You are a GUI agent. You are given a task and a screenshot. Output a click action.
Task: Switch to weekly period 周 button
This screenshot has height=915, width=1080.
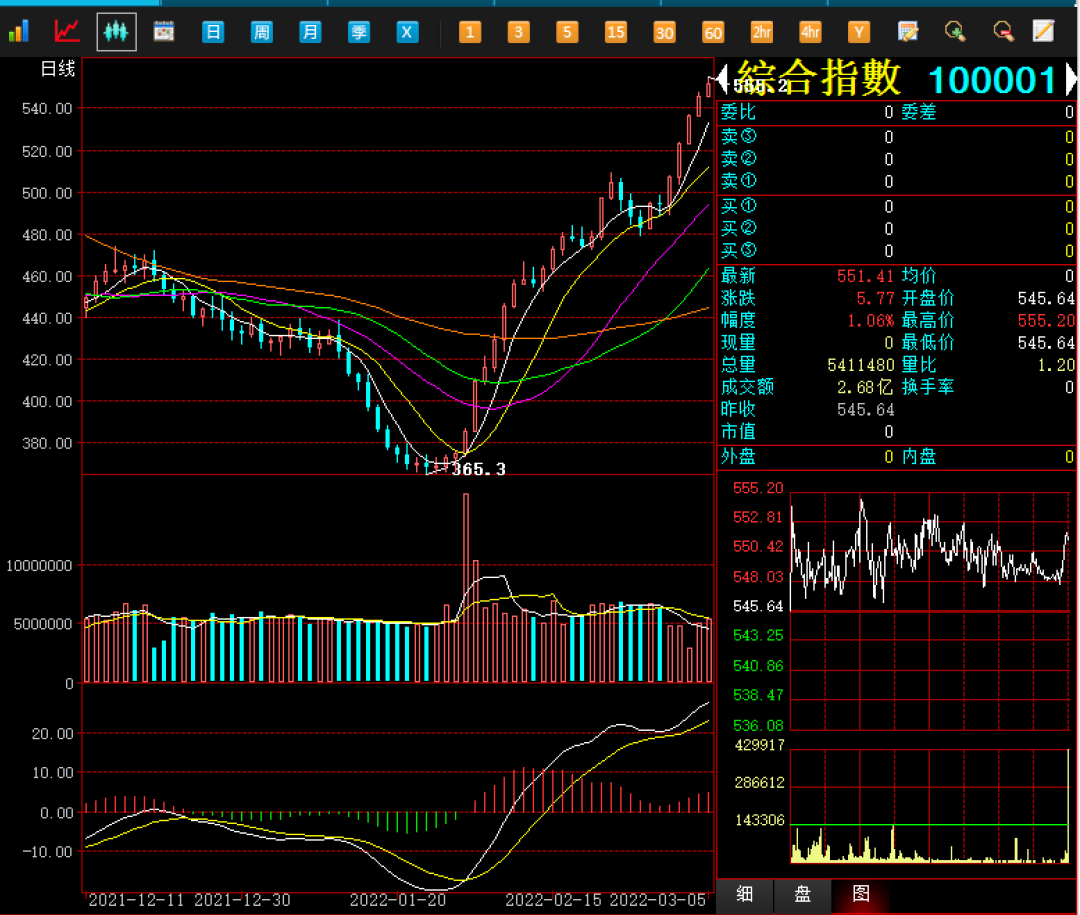[262, 32]
